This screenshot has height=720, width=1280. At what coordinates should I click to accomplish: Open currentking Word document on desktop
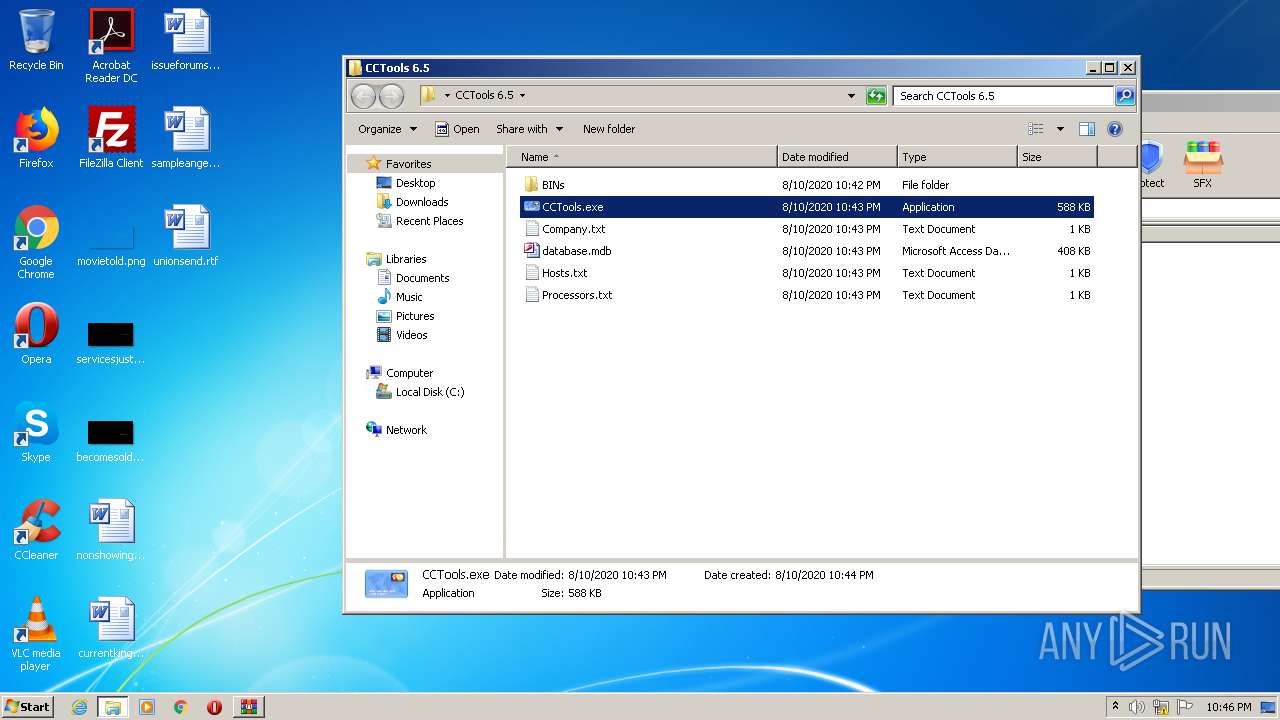111,628
